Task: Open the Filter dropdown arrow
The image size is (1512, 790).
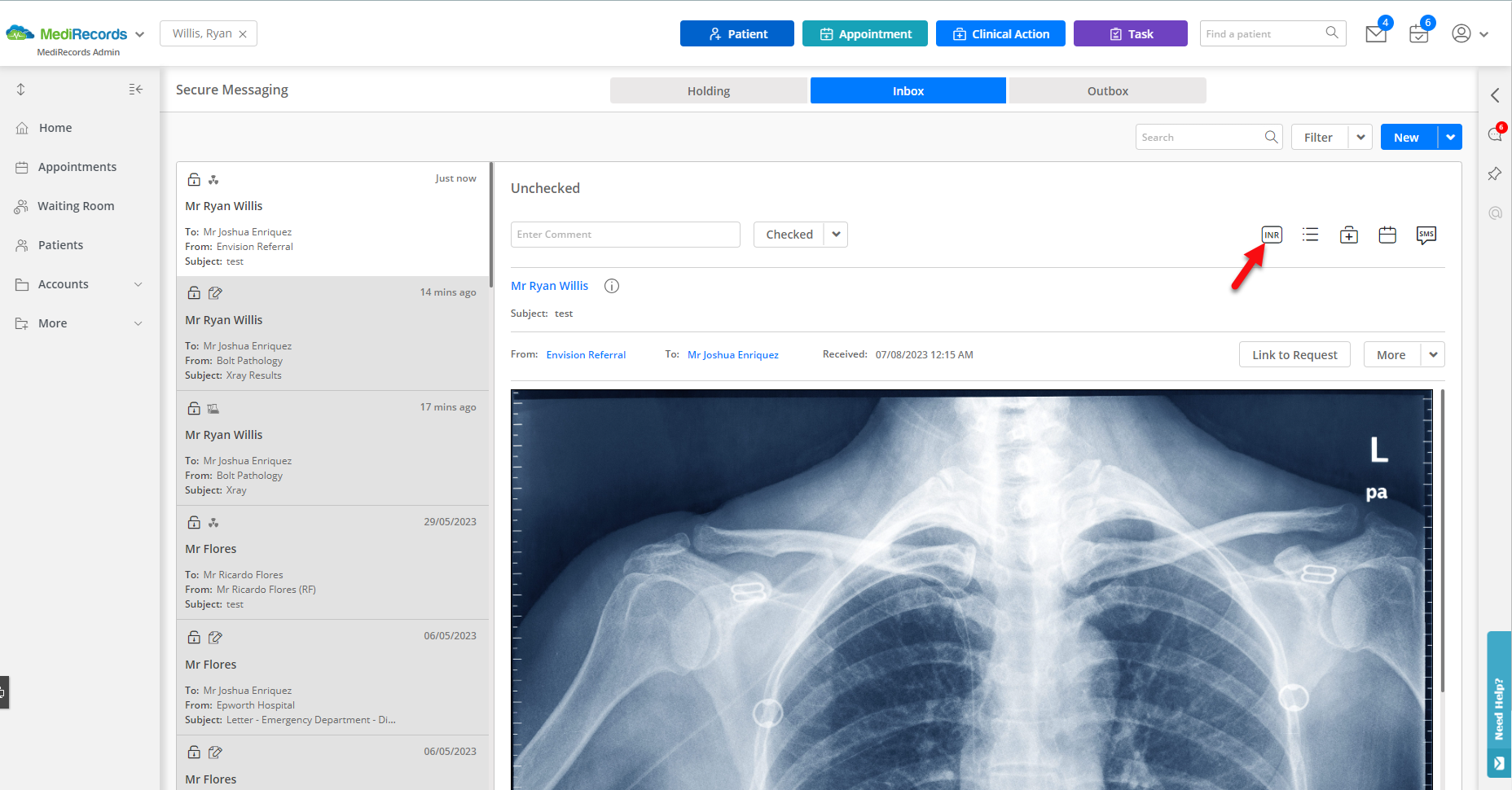Action: pyautogui.click(x=1360, y=137)
